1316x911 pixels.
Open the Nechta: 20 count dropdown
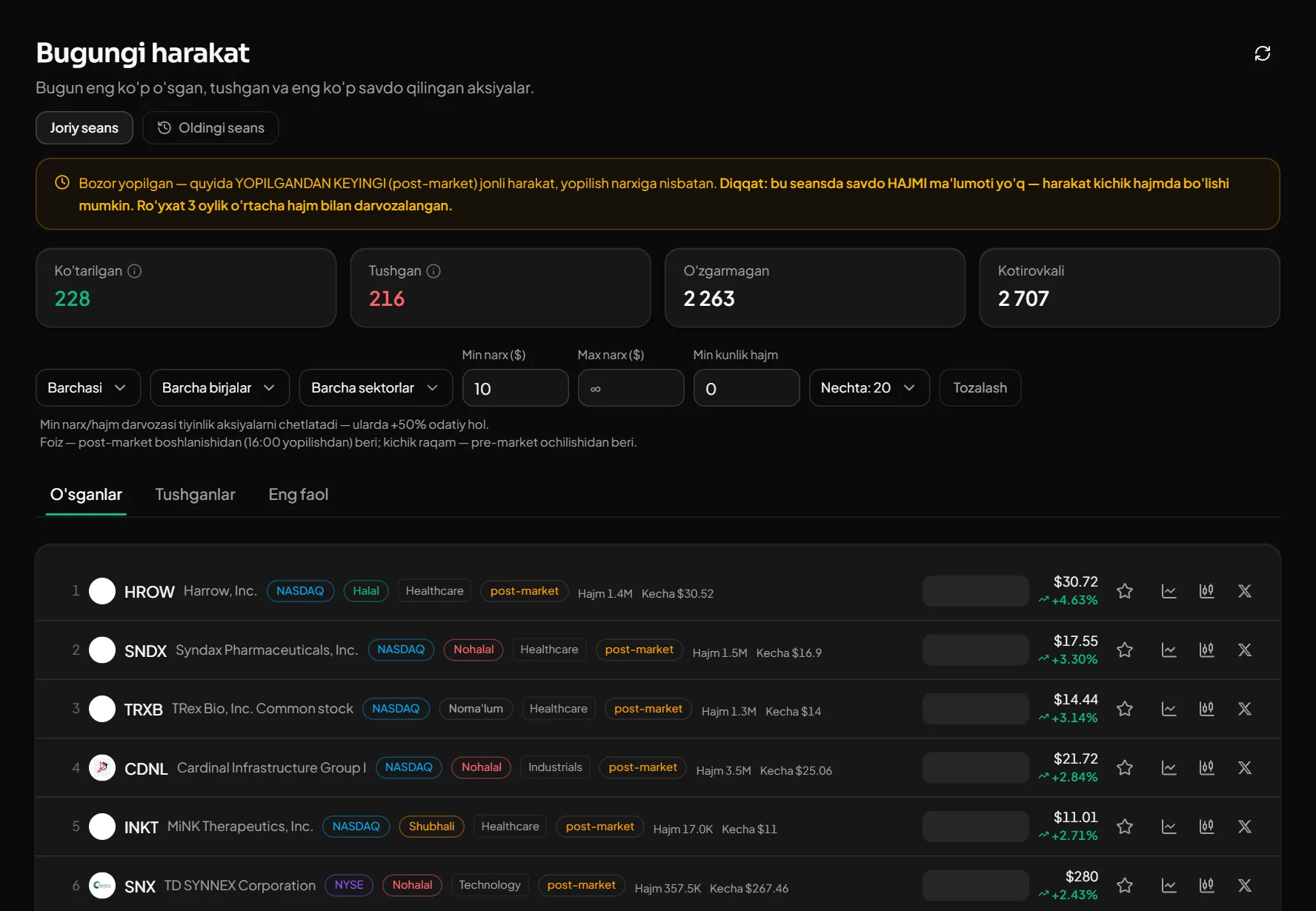pyautogui.click(x=869, y=387)
